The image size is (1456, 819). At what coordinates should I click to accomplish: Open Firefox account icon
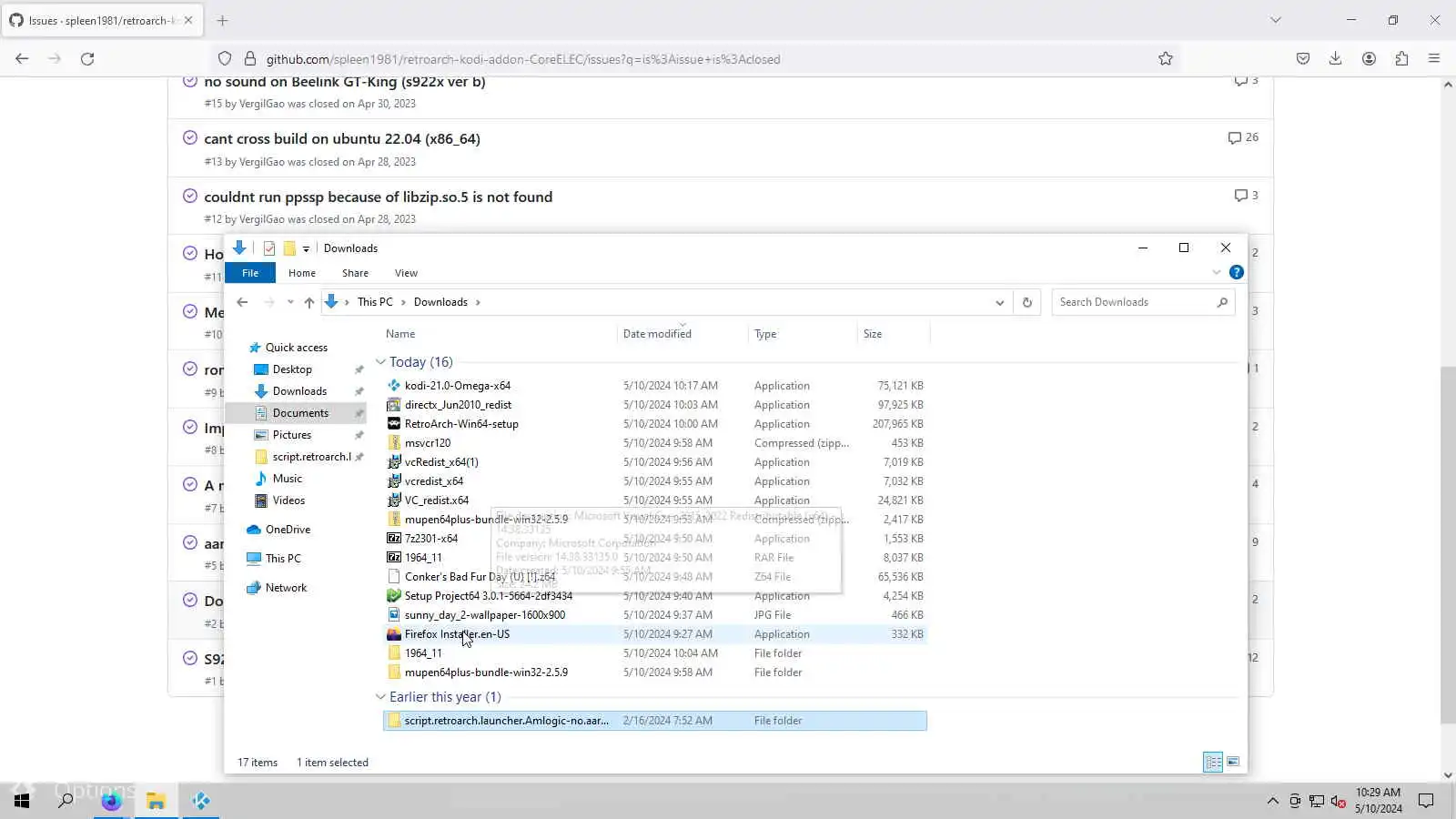pos(1369,59)
